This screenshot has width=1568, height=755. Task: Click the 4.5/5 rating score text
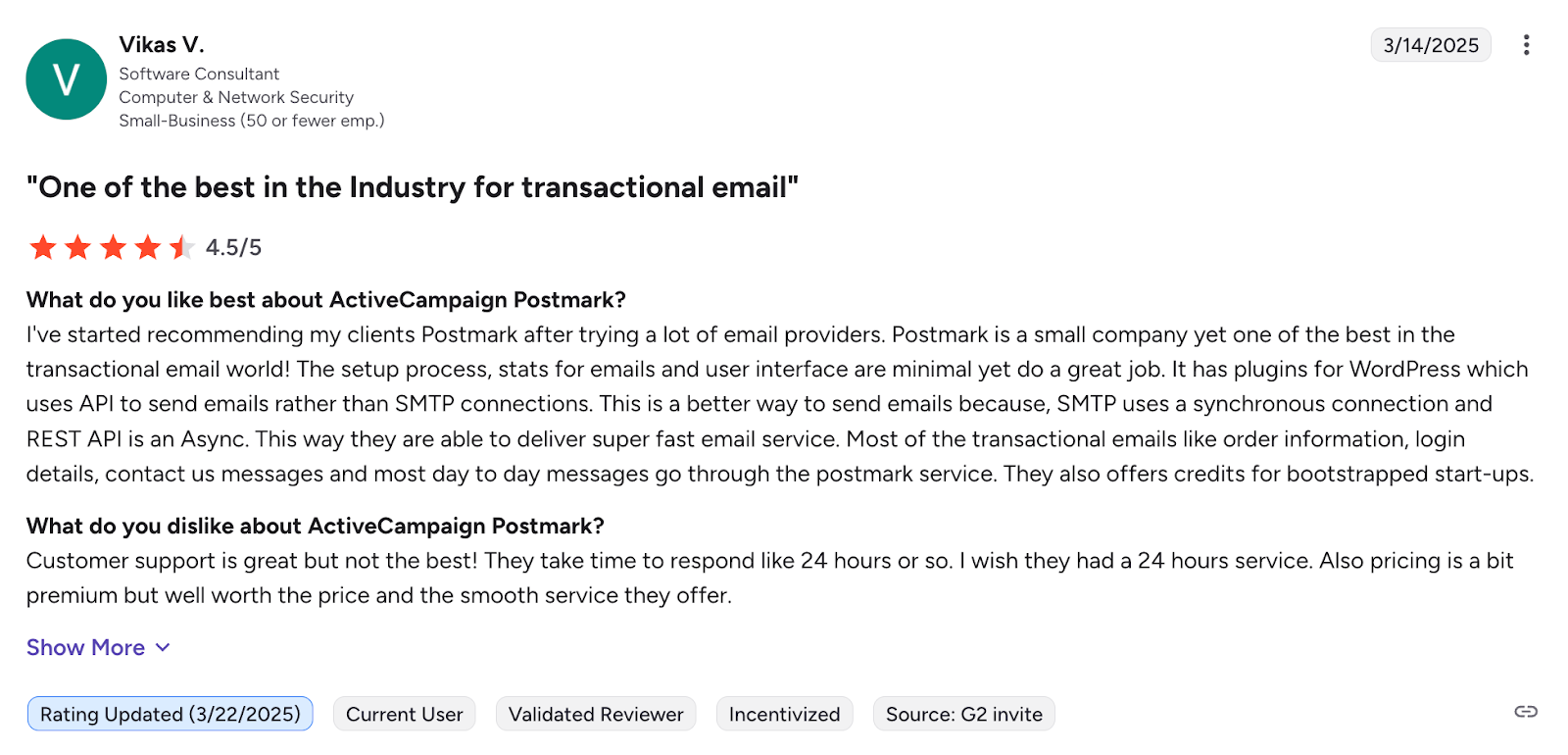(233, 247)
